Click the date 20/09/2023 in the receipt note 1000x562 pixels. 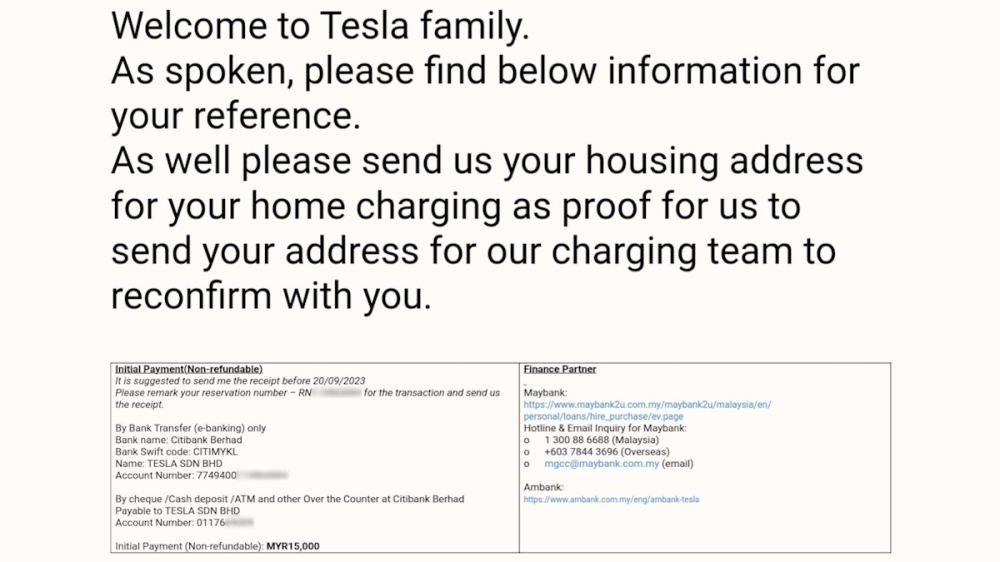(x=339, y=381)
